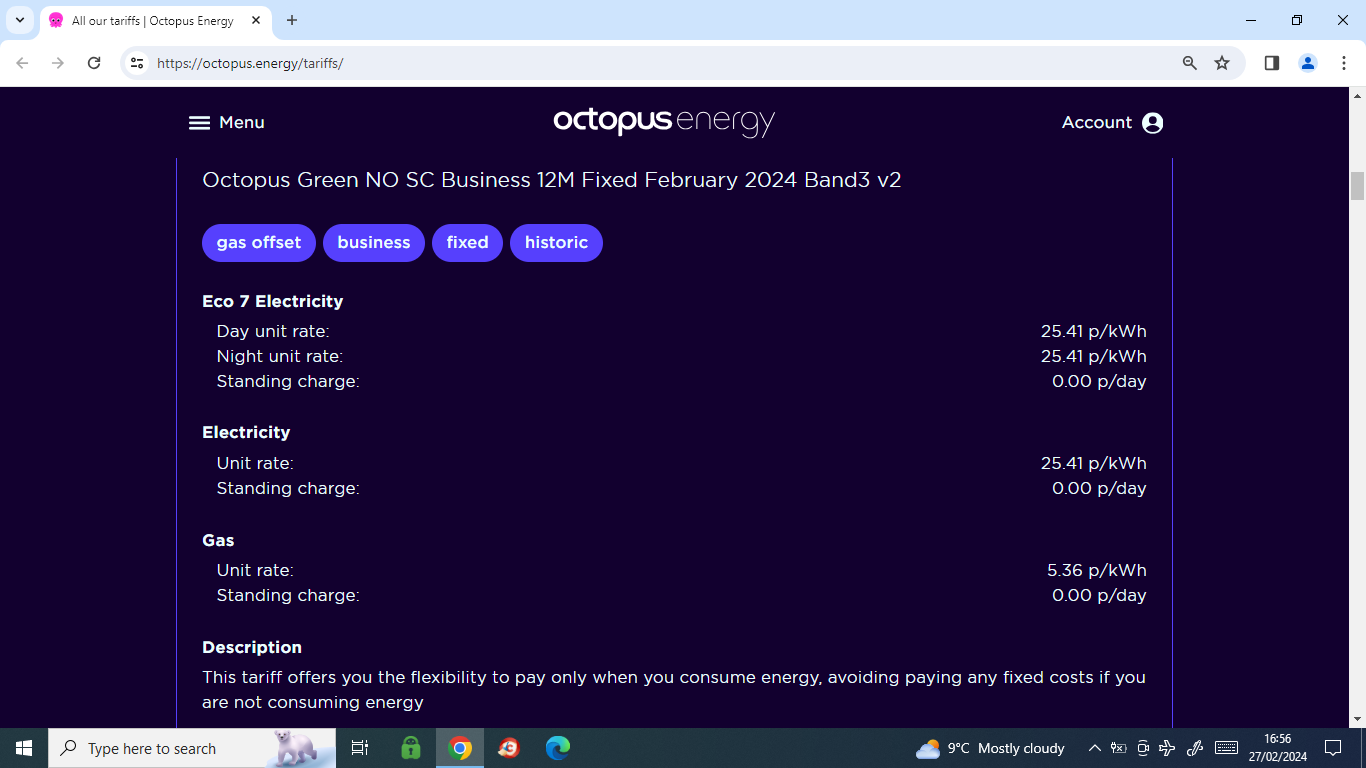Screen dimensions: 1366x768
Task: Select the 'historic' tag pill
Action: (x=556, y=243)
